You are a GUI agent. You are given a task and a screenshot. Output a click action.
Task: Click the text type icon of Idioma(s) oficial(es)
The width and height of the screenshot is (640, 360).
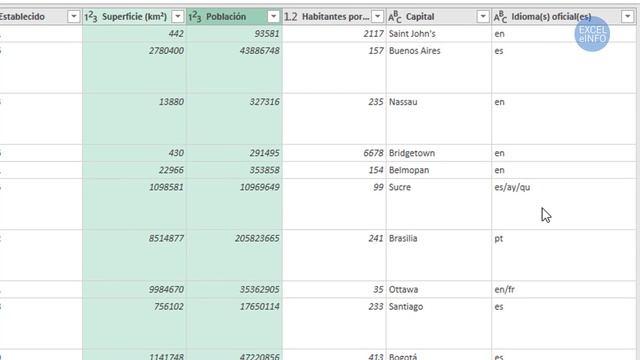click(500, 17)
